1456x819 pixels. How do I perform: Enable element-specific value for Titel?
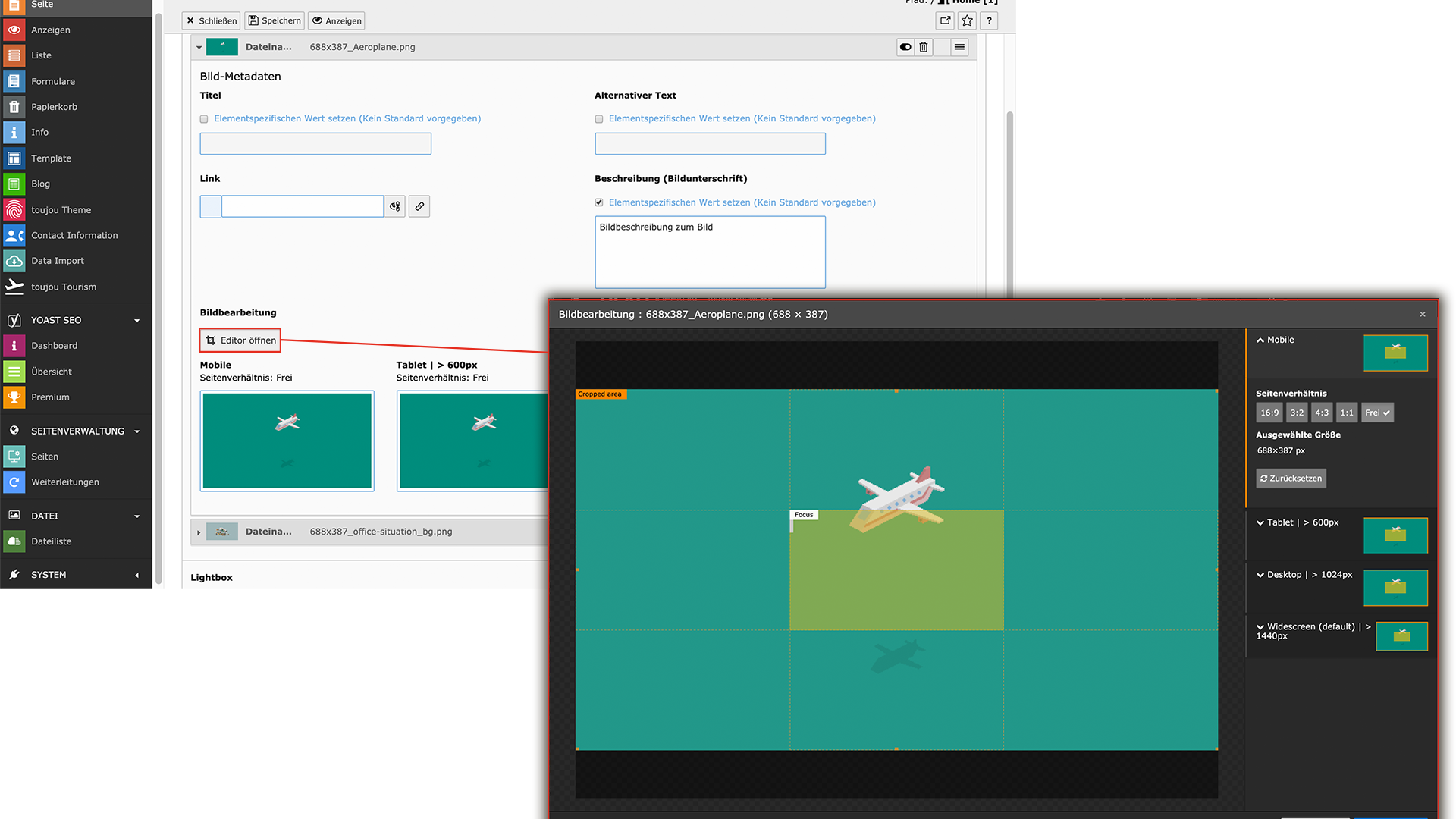coord(204,119)
